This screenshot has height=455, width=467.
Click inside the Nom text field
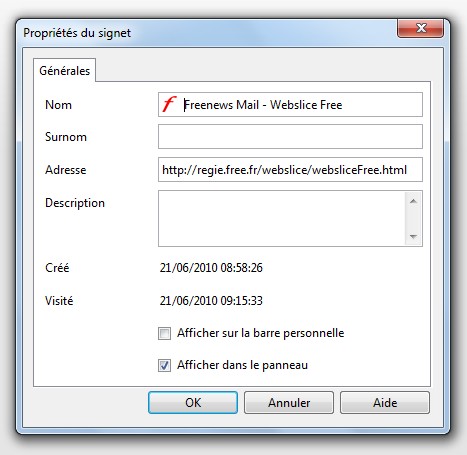[x=290, y=105]
